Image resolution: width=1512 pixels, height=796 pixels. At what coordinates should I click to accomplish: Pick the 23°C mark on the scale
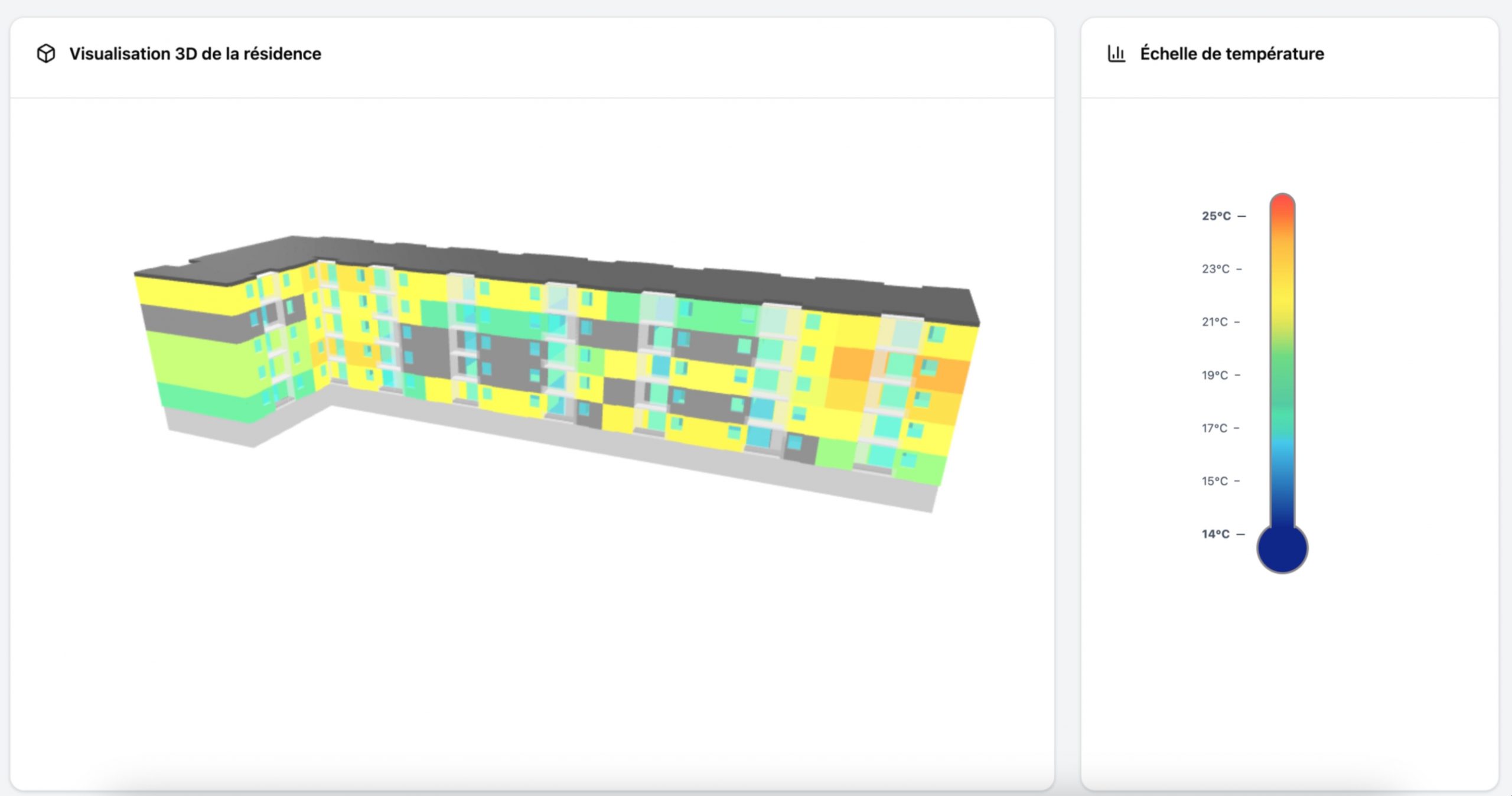pos(1216,269)
